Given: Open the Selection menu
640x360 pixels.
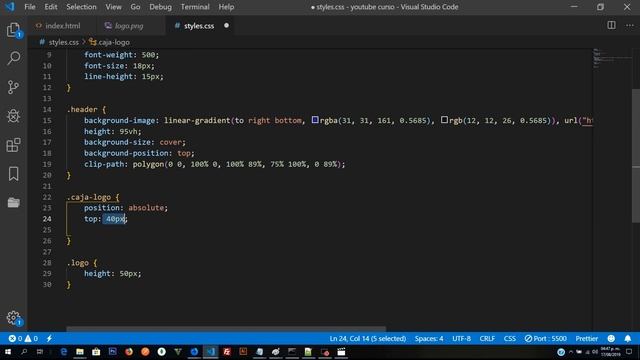Looking at the screenshot, I should [81, 7].
